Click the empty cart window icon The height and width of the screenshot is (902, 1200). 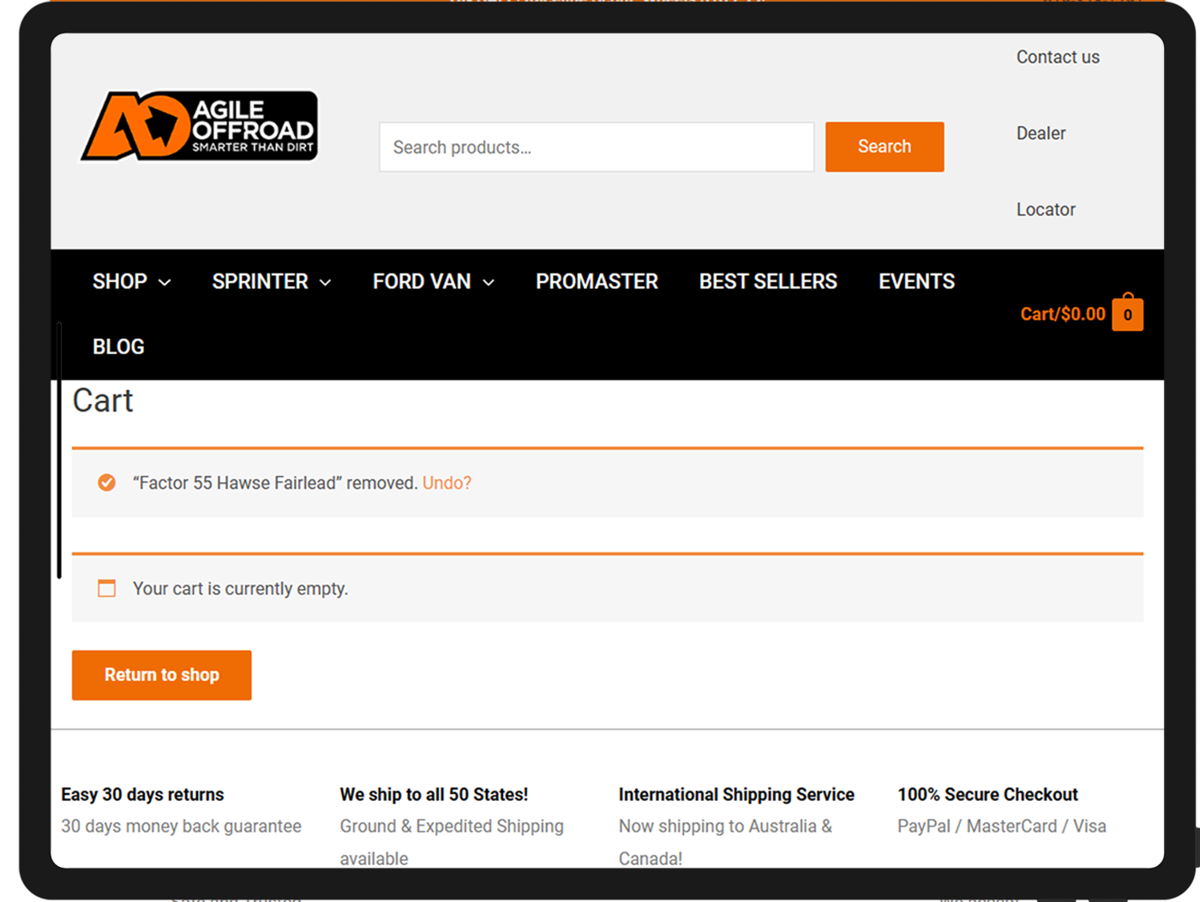106,589
